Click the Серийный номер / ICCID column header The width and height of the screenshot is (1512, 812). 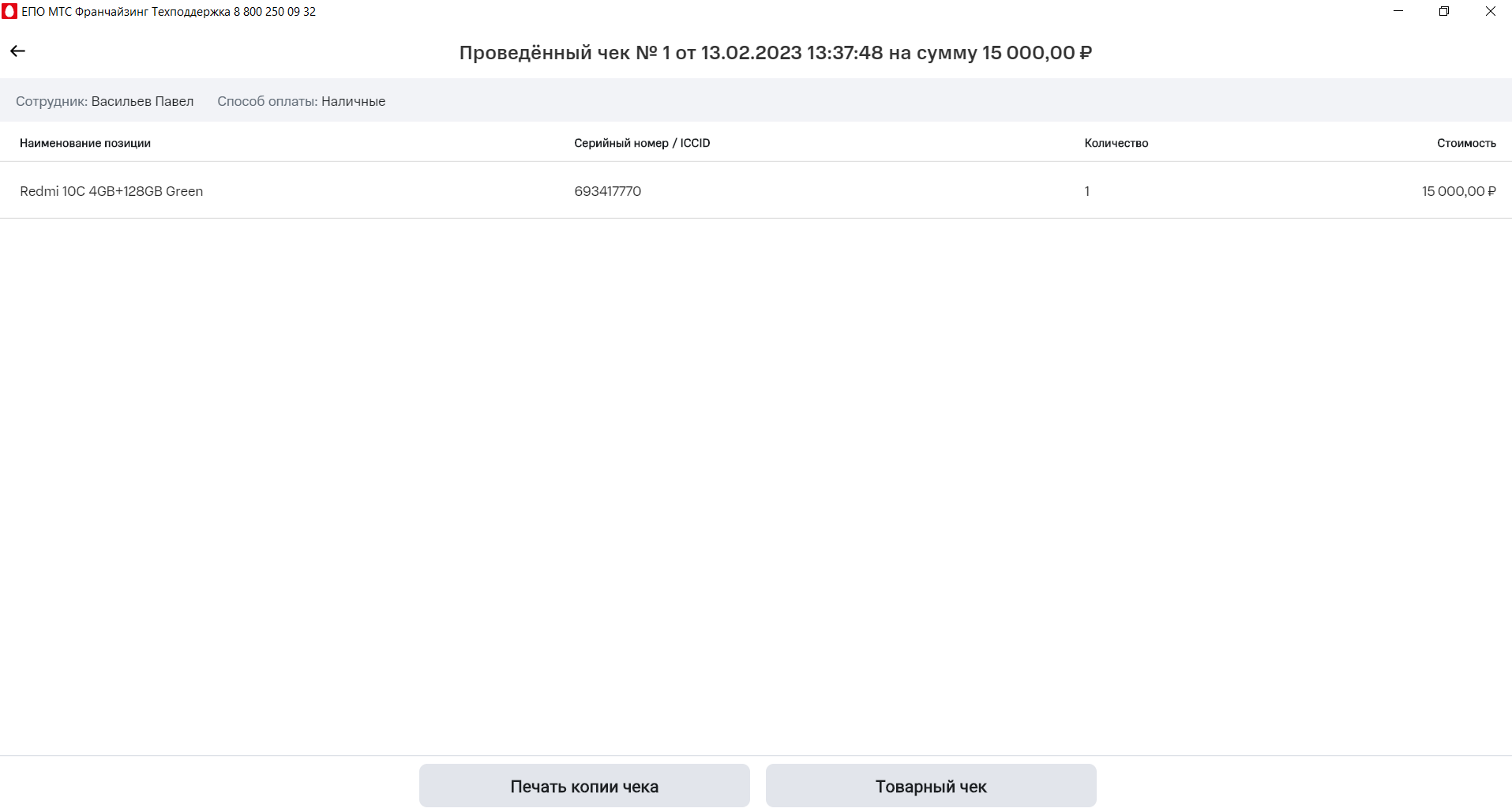coord(642,143)
